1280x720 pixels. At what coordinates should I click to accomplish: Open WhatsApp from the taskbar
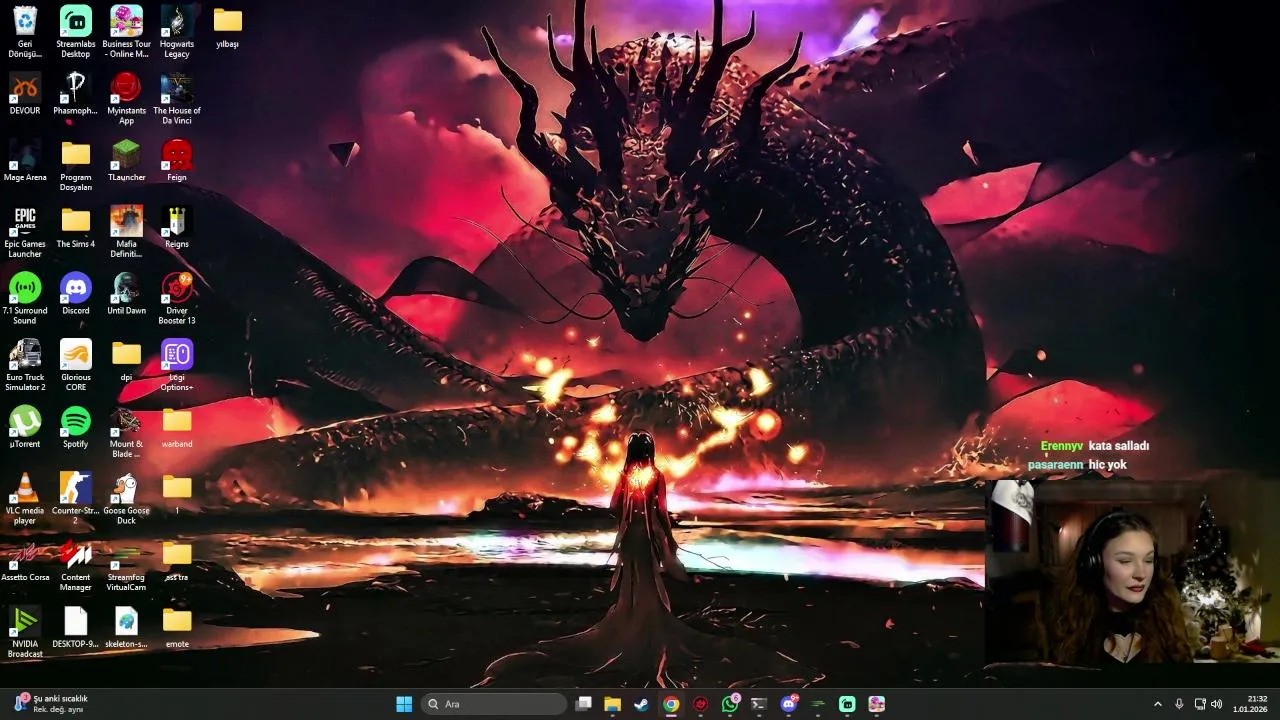(x=730, y=704)
